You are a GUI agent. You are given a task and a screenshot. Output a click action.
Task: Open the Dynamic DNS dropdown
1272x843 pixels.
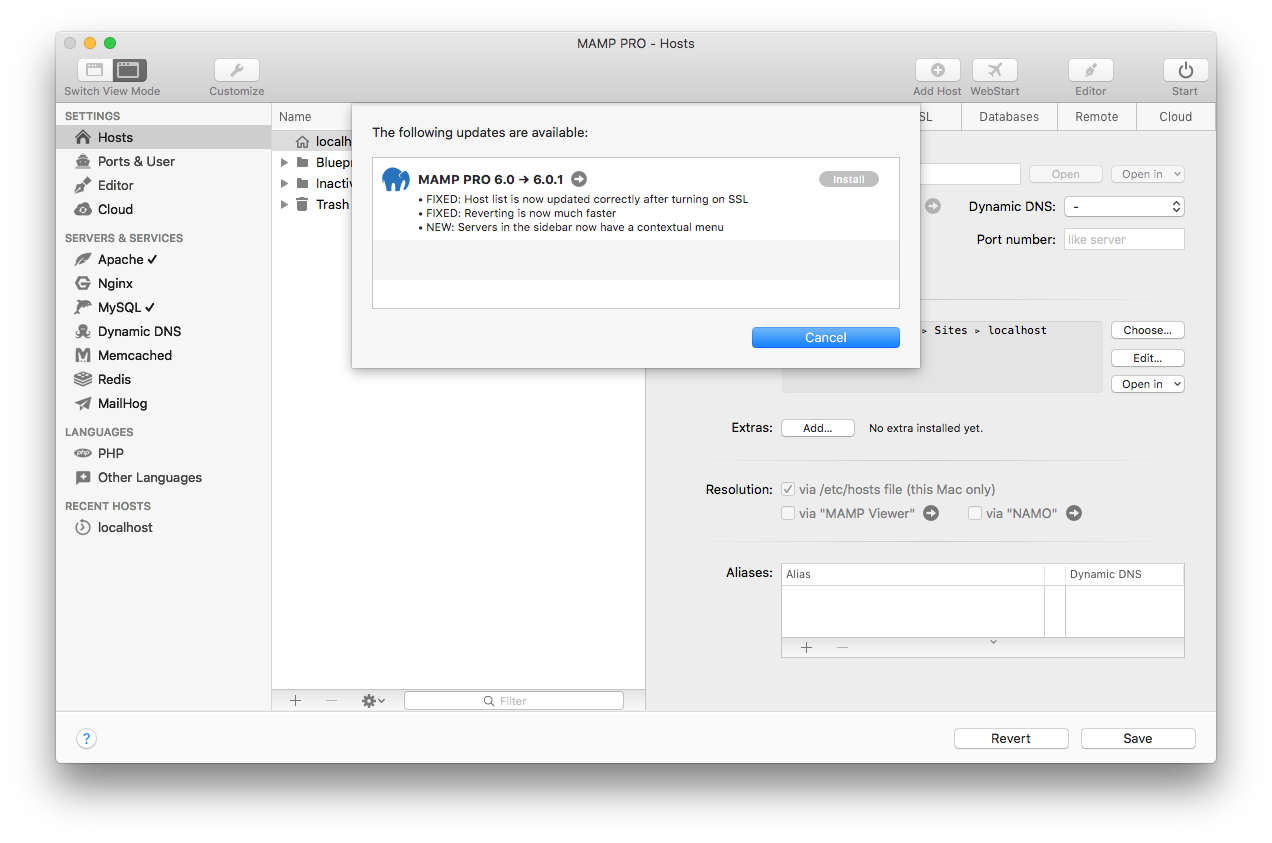[x=1124, y=206]
